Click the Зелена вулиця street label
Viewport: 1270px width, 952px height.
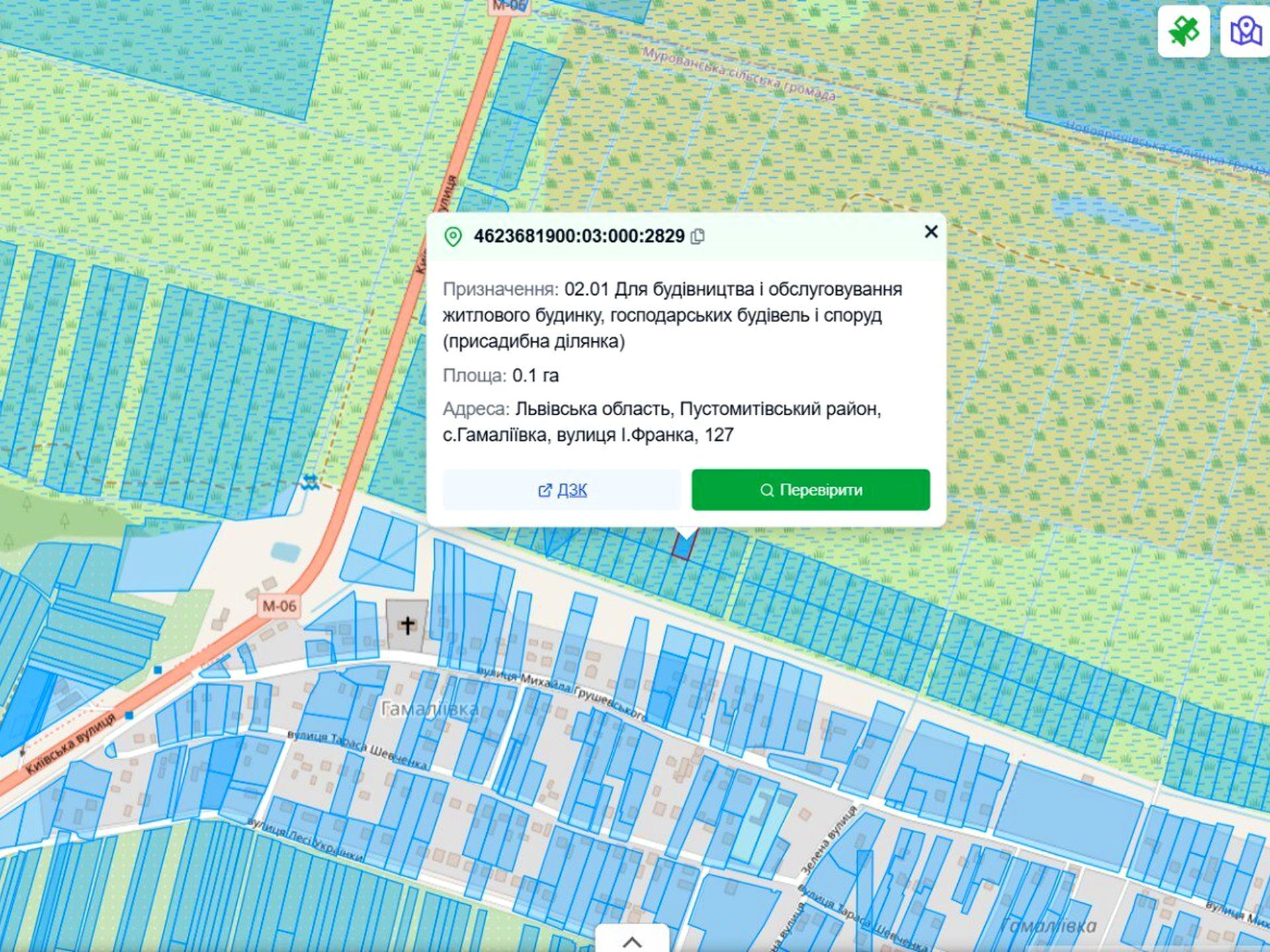[x=828, y=840]
